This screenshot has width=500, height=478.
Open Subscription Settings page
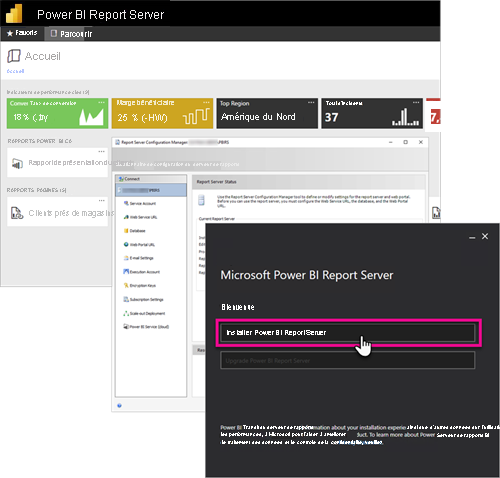point(143,299)
